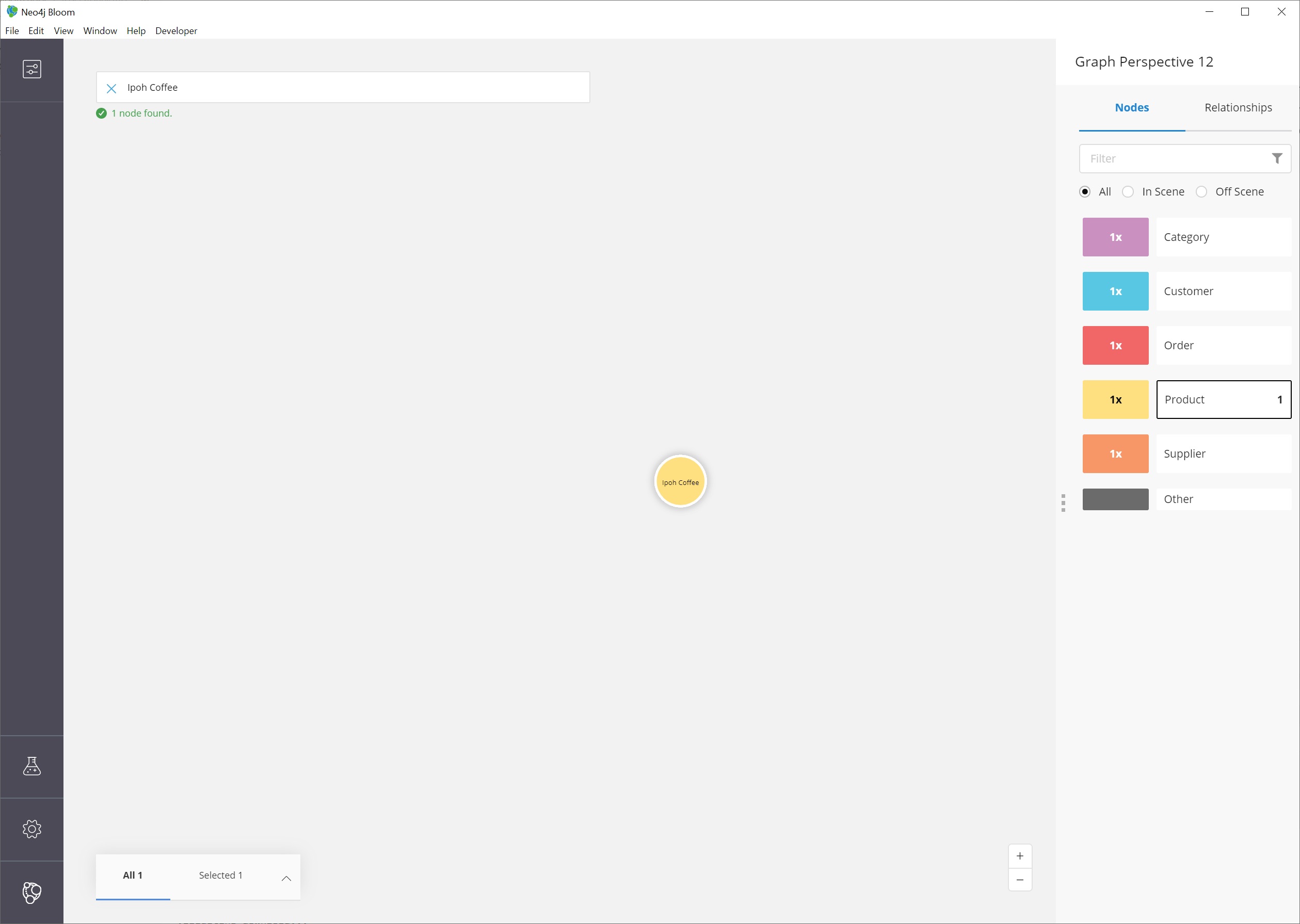Click the settings gear icon
Viewport: 1300px width, 924px height.
pyautogui.click(x=32, y=829)
